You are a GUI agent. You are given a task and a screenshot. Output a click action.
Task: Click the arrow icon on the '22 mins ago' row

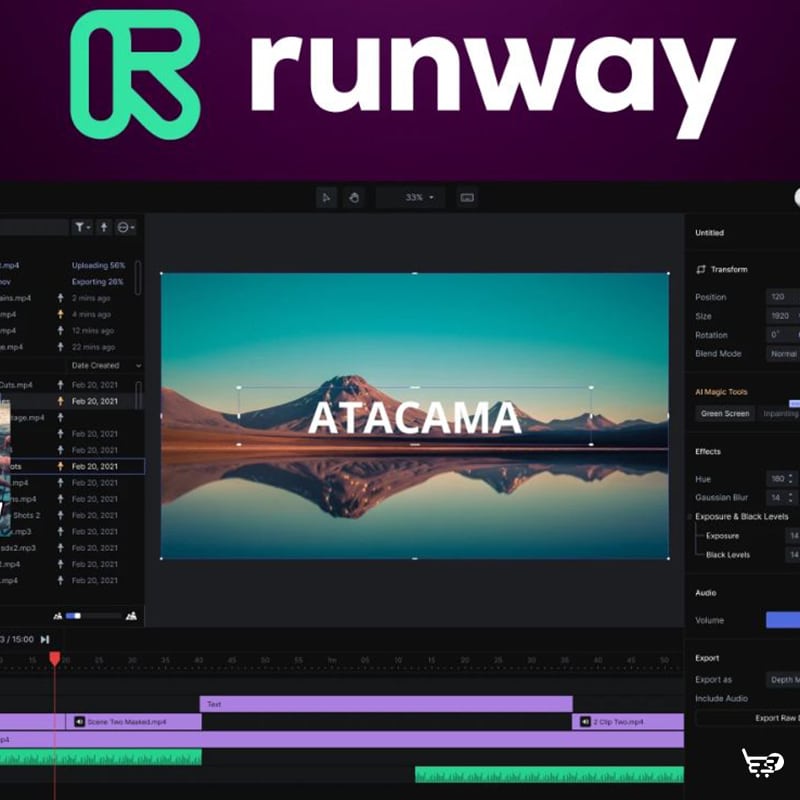pos(60,347)
